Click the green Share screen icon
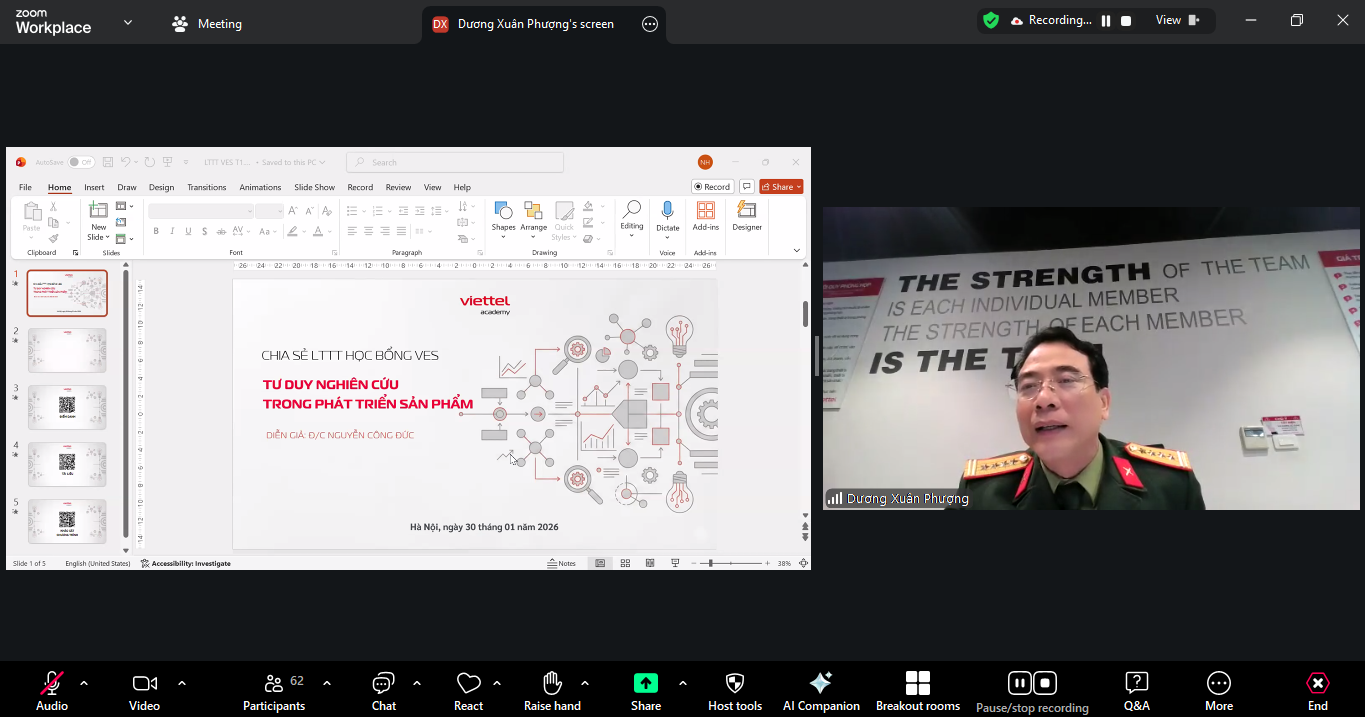Image resolution: width=1365 pixels, height=717 pixels. pos(646,683)
